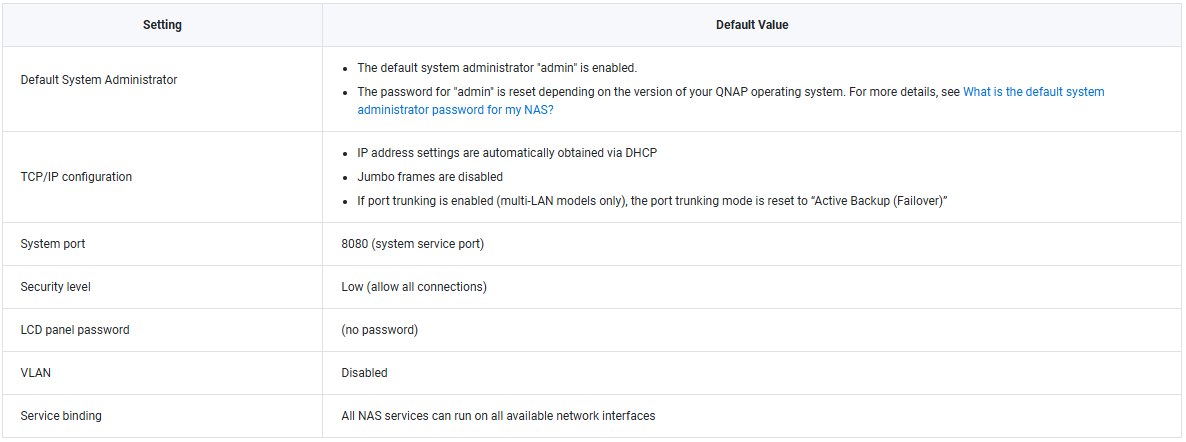The width and height of the screenshot is (1186, 442).
Task: Click the "System port" setting cell
Action: coord(53,244)
